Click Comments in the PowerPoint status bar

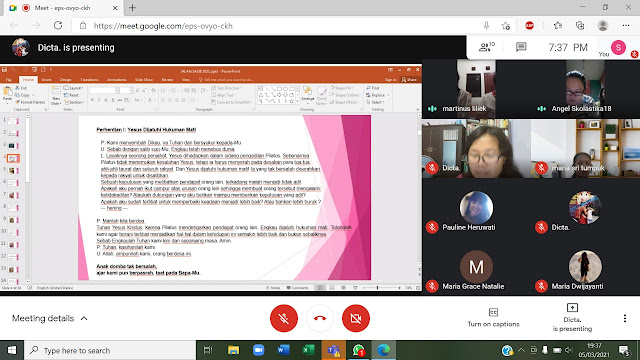(298, 288)
